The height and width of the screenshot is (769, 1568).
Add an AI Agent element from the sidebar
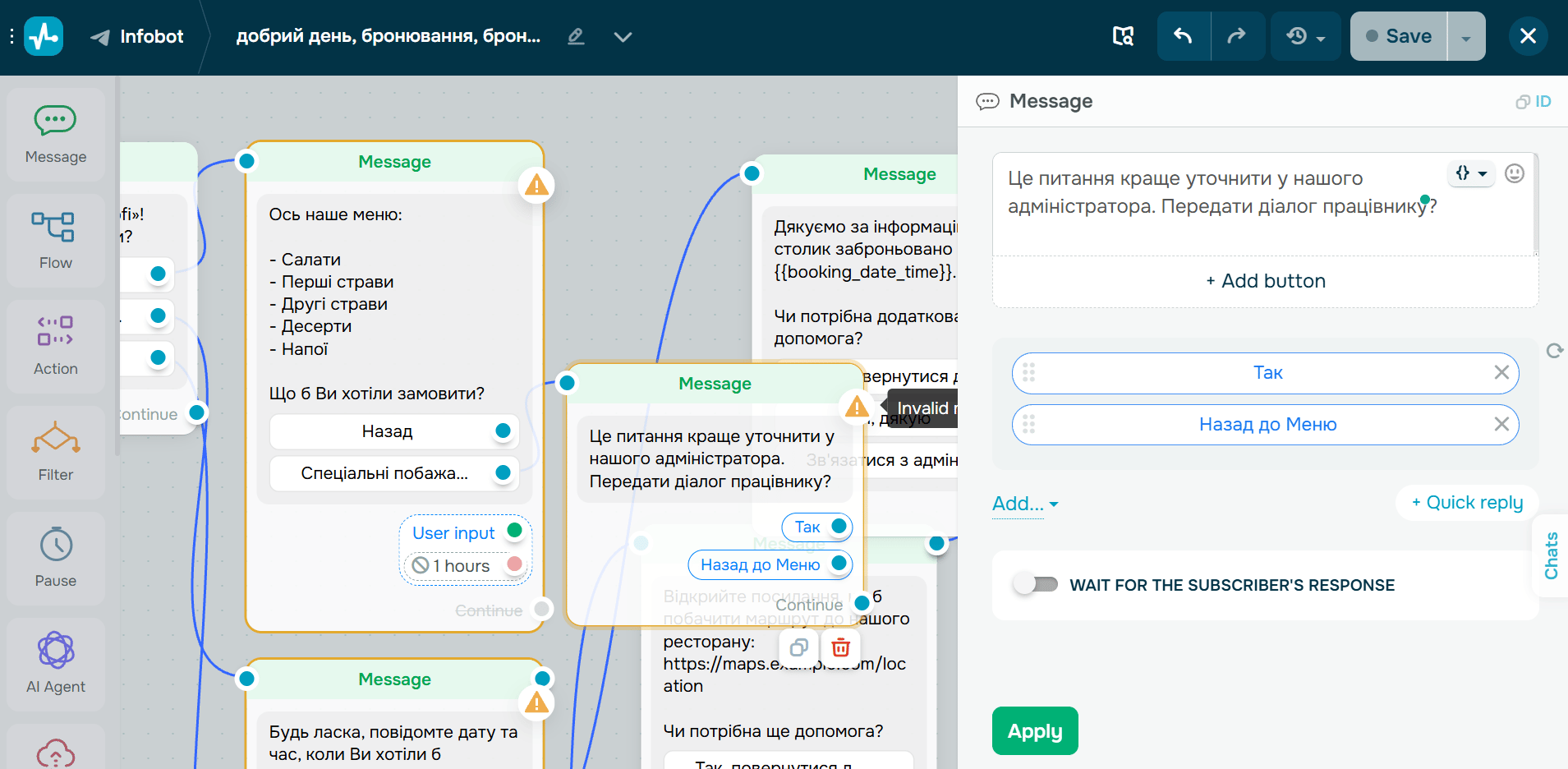(56, 665)
